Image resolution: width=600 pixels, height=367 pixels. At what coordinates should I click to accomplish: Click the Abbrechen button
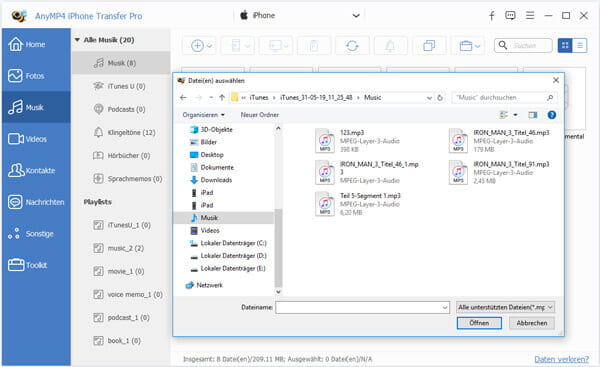(x=532, y=323)
